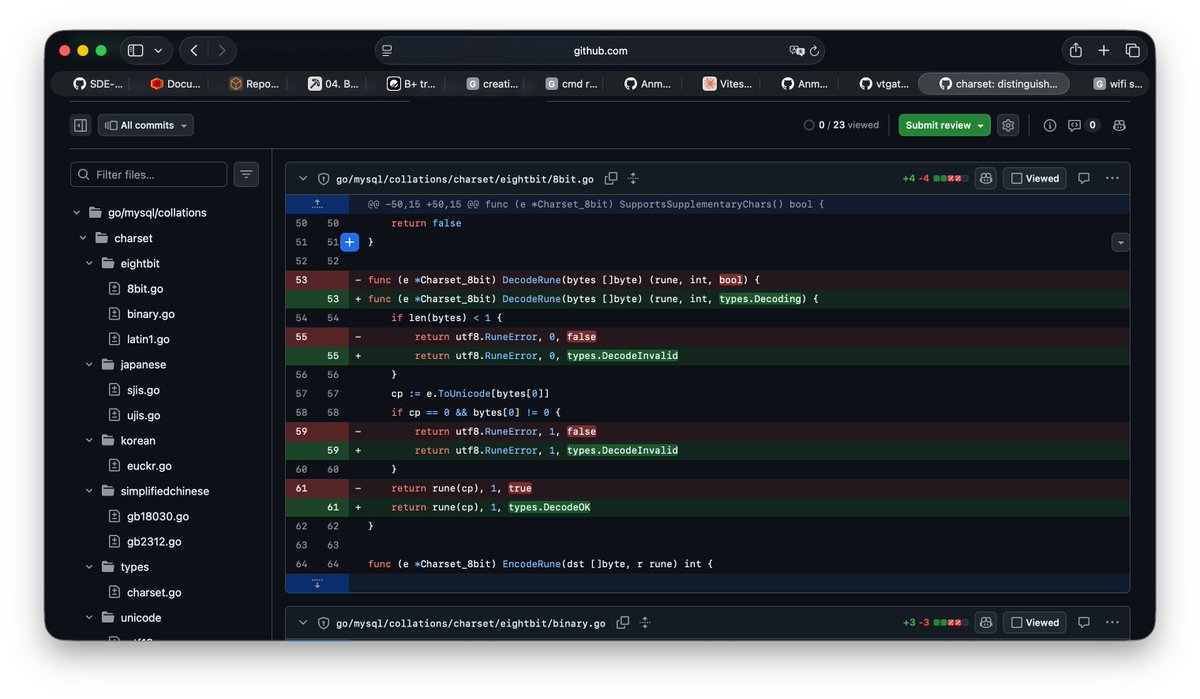Add a comment with the blue plus on line 51
1200x699 pixels.
point(349,242)
